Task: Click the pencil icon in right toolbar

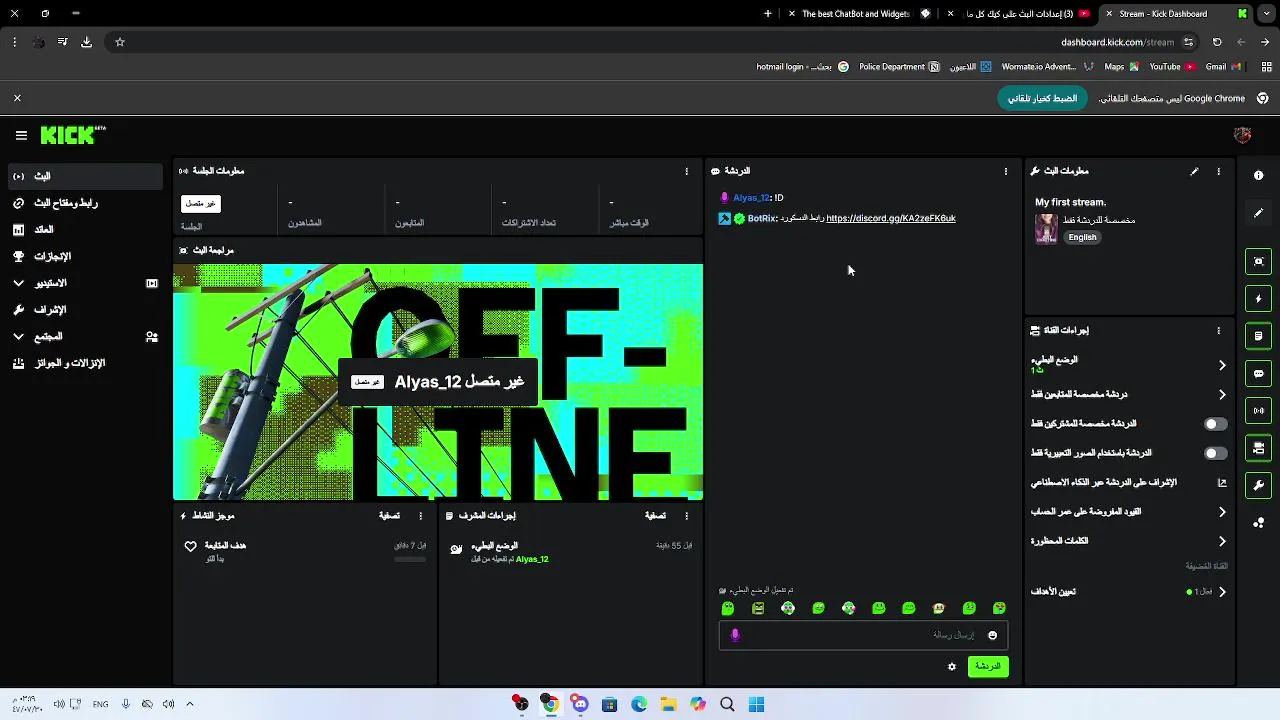Action: 1259,213
